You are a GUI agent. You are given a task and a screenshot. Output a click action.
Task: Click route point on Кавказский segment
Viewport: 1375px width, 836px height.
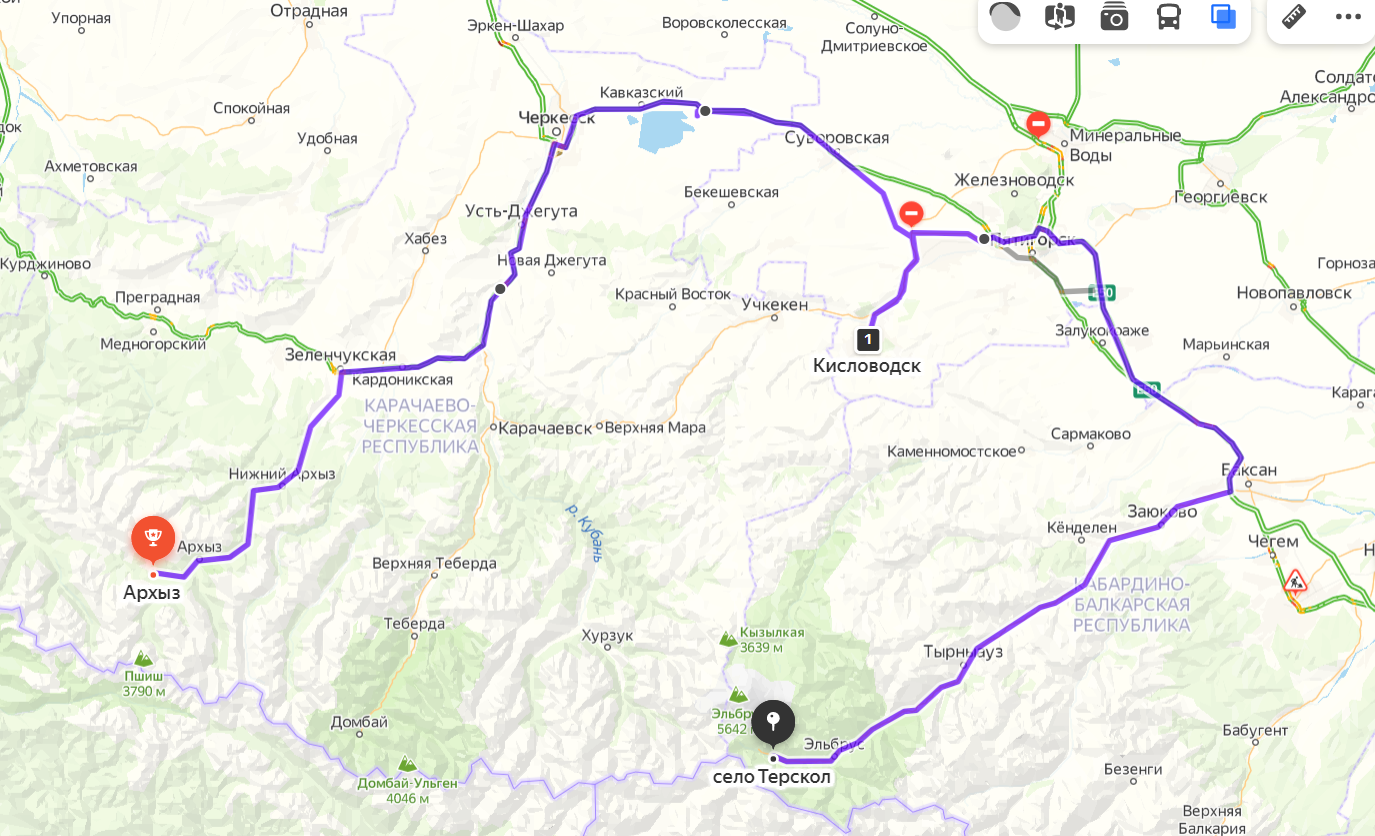(x=705, y=111)
